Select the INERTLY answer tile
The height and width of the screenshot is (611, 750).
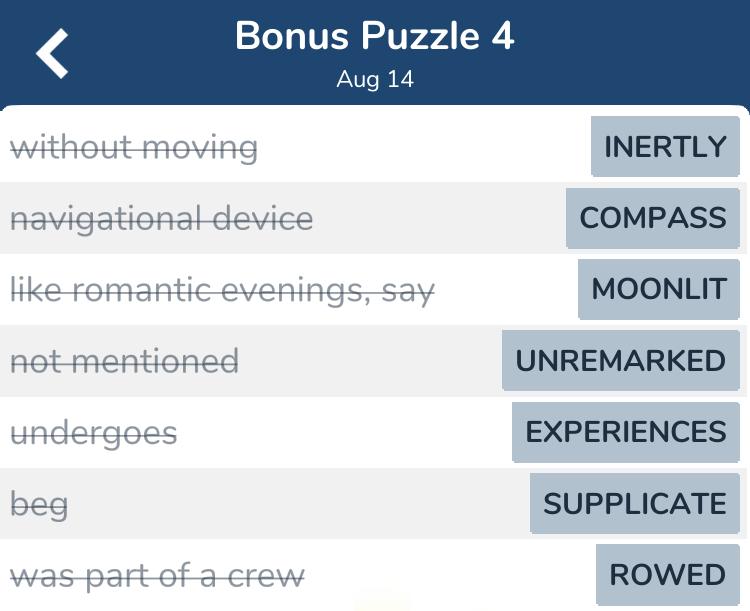[x=665, y=147]
